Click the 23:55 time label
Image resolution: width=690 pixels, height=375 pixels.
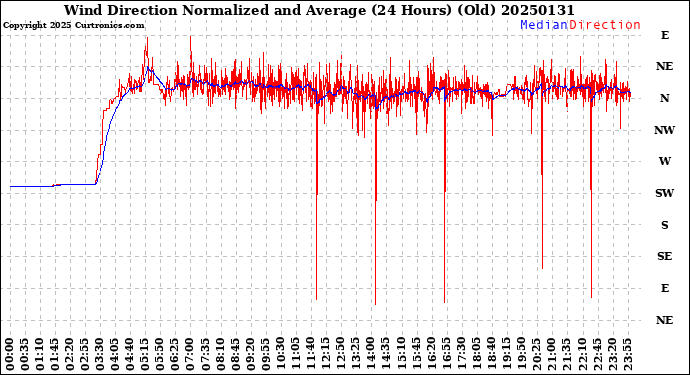(x=627, y=355)
